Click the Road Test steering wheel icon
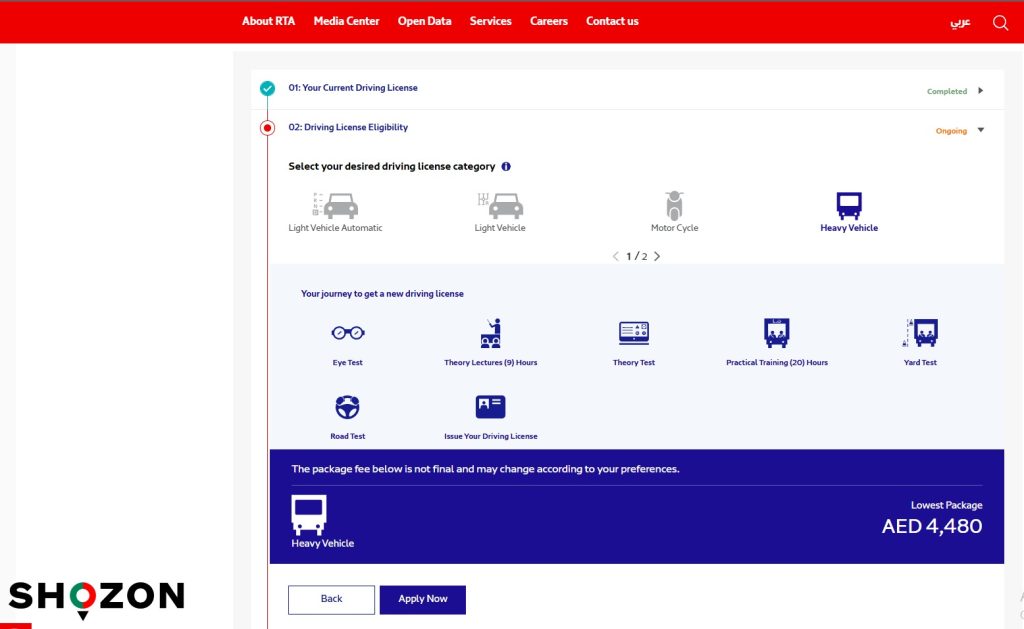 click(347, 406)
